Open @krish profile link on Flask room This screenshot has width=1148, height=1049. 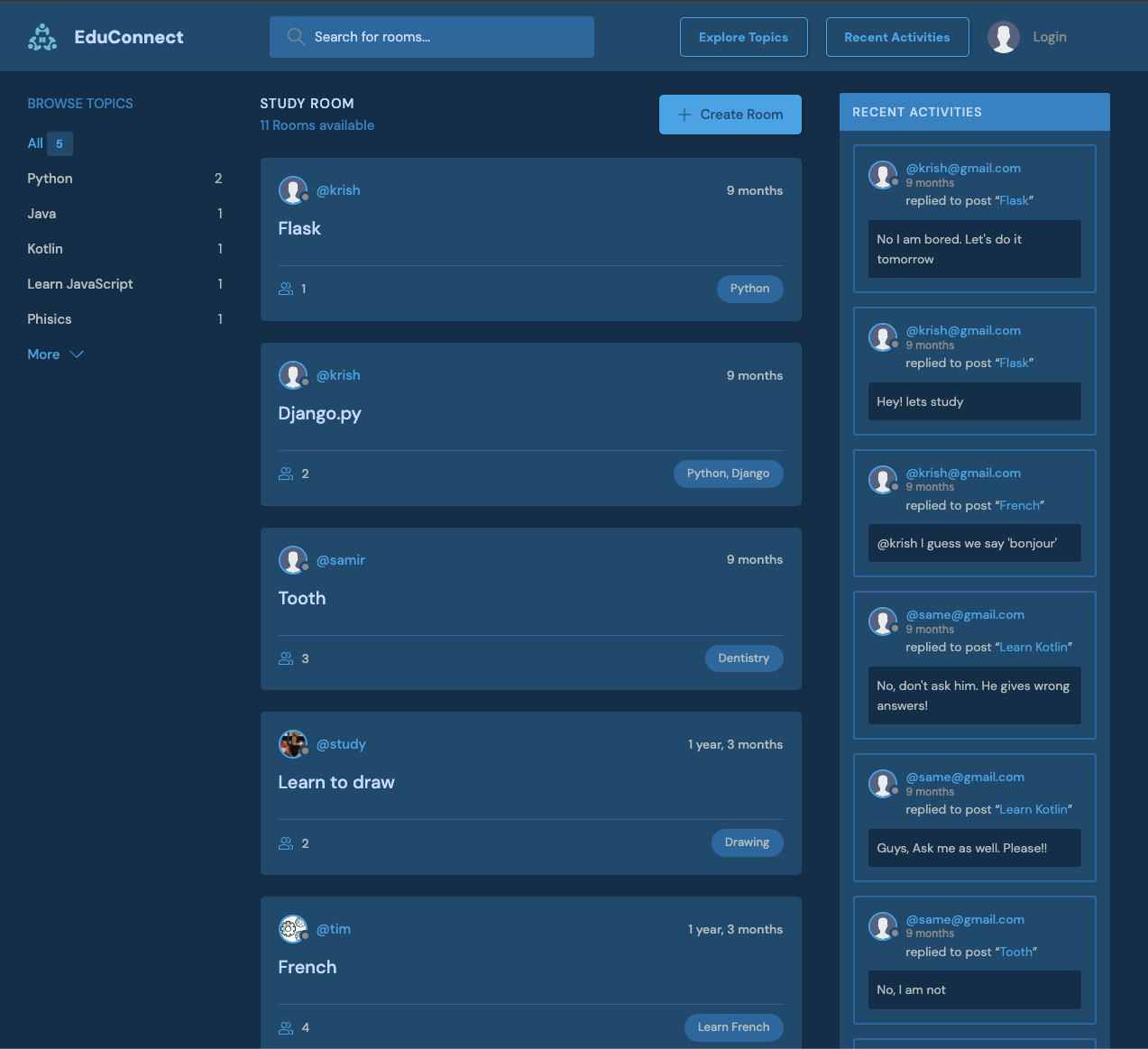338,190
